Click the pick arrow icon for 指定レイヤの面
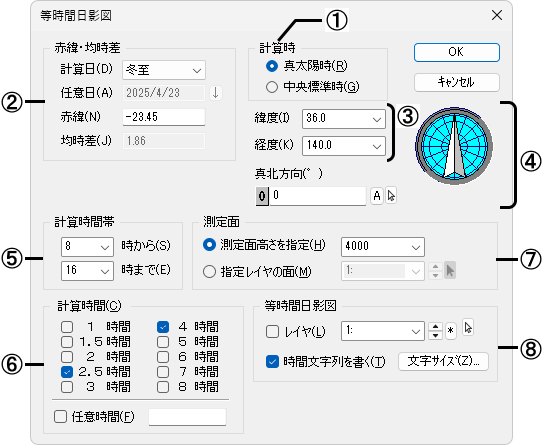This screenshot has width=543, height=445. pos(450,270)
